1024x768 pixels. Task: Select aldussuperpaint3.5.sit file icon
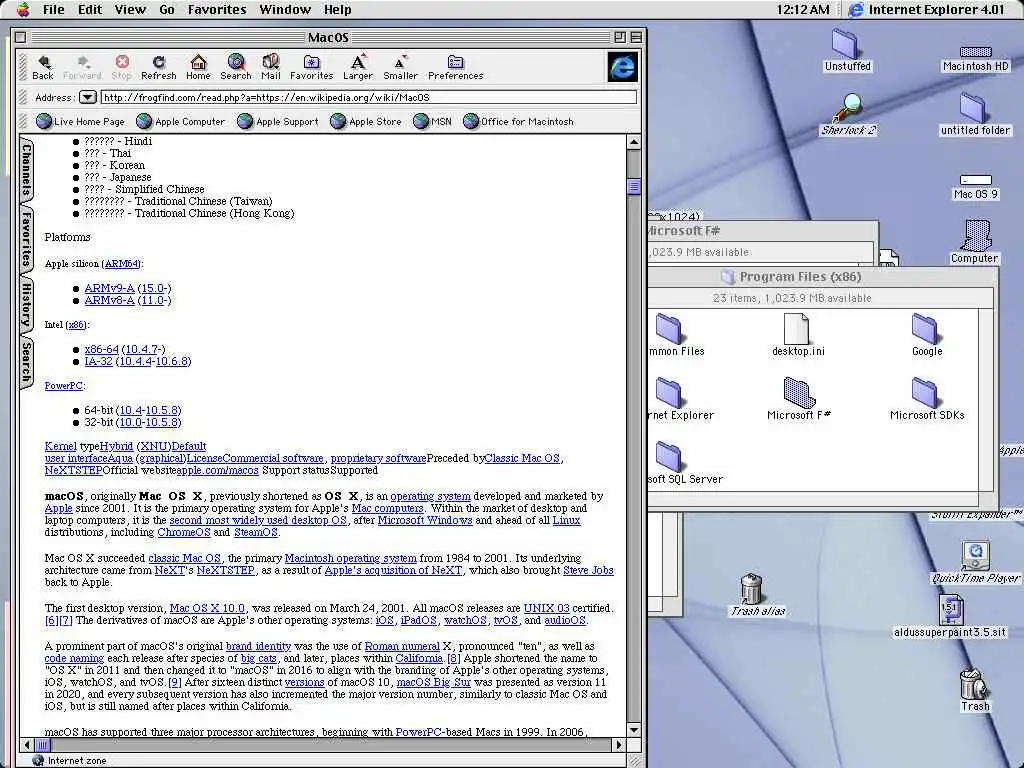(x=950, y=616)
